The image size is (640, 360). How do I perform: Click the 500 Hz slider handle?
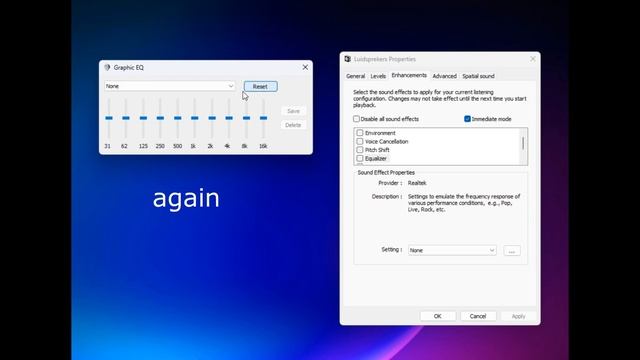[178, 118]
